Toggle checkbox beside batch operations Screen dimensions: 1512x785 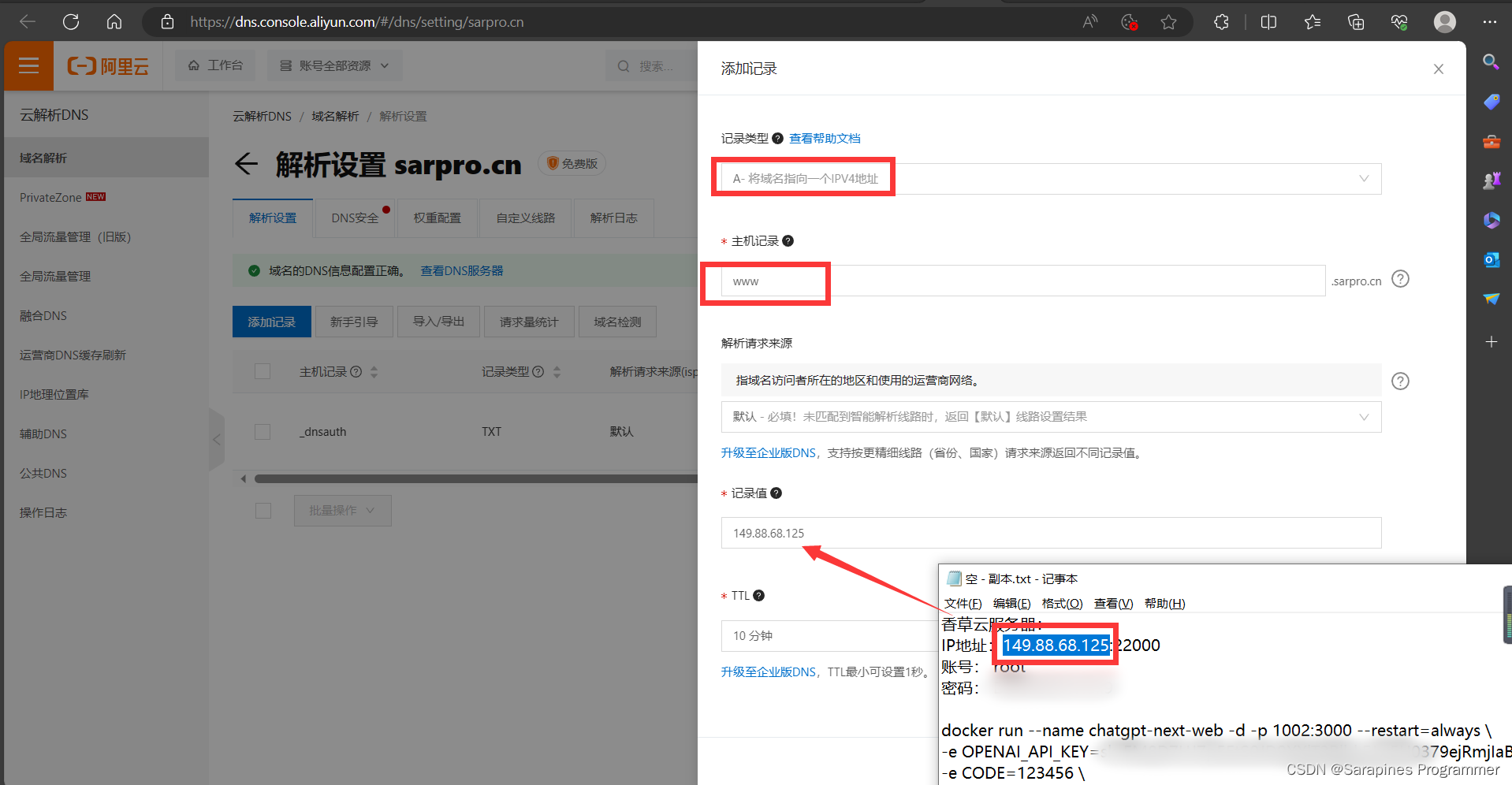[263, 511]
